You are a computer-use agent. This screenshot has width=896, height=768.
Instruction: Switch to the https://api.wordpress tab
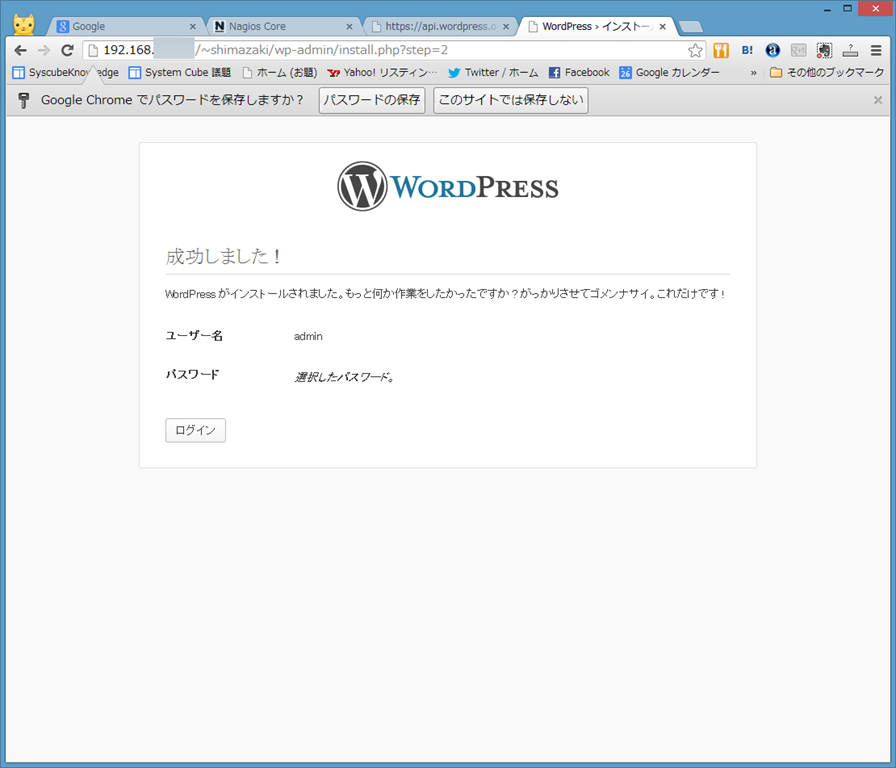click(x=440, y=26)
